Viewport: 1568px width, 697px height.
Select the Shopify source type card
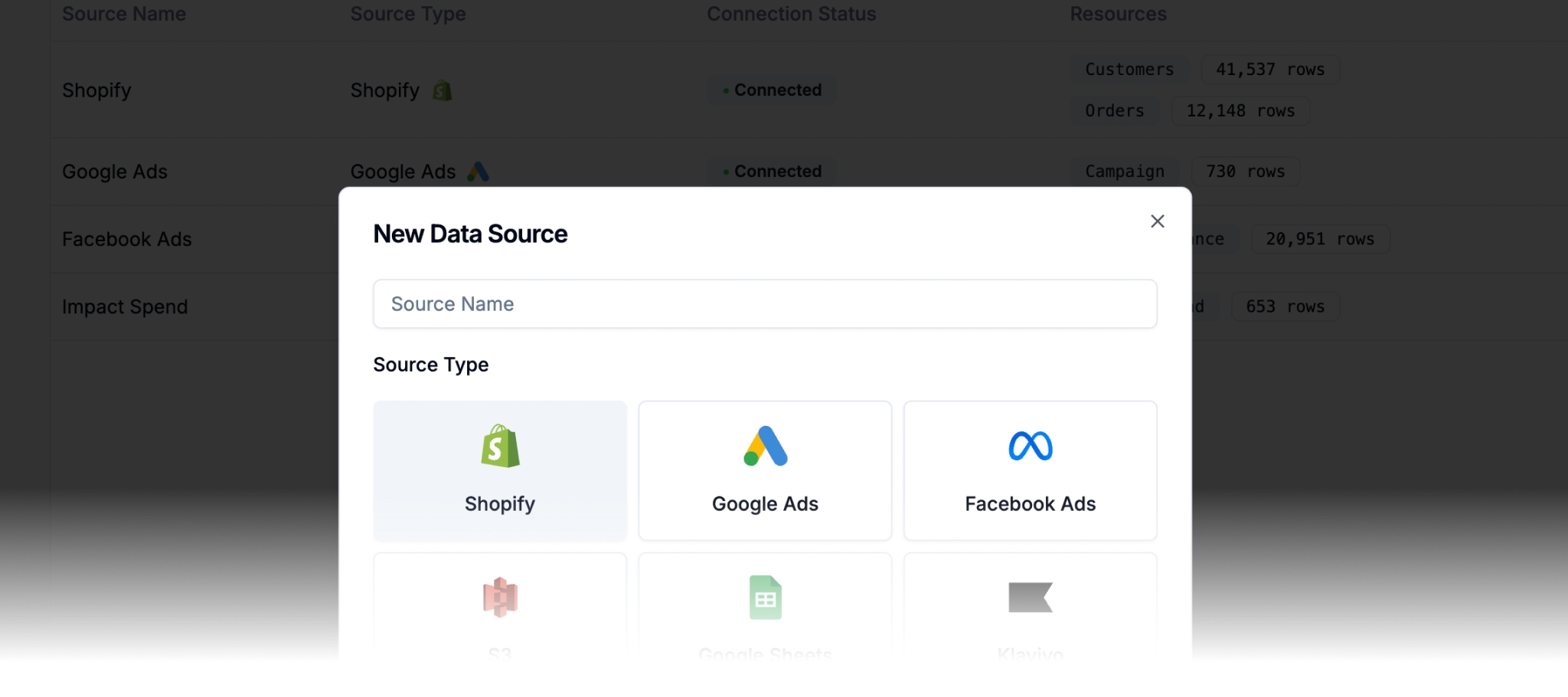[500, 470]
